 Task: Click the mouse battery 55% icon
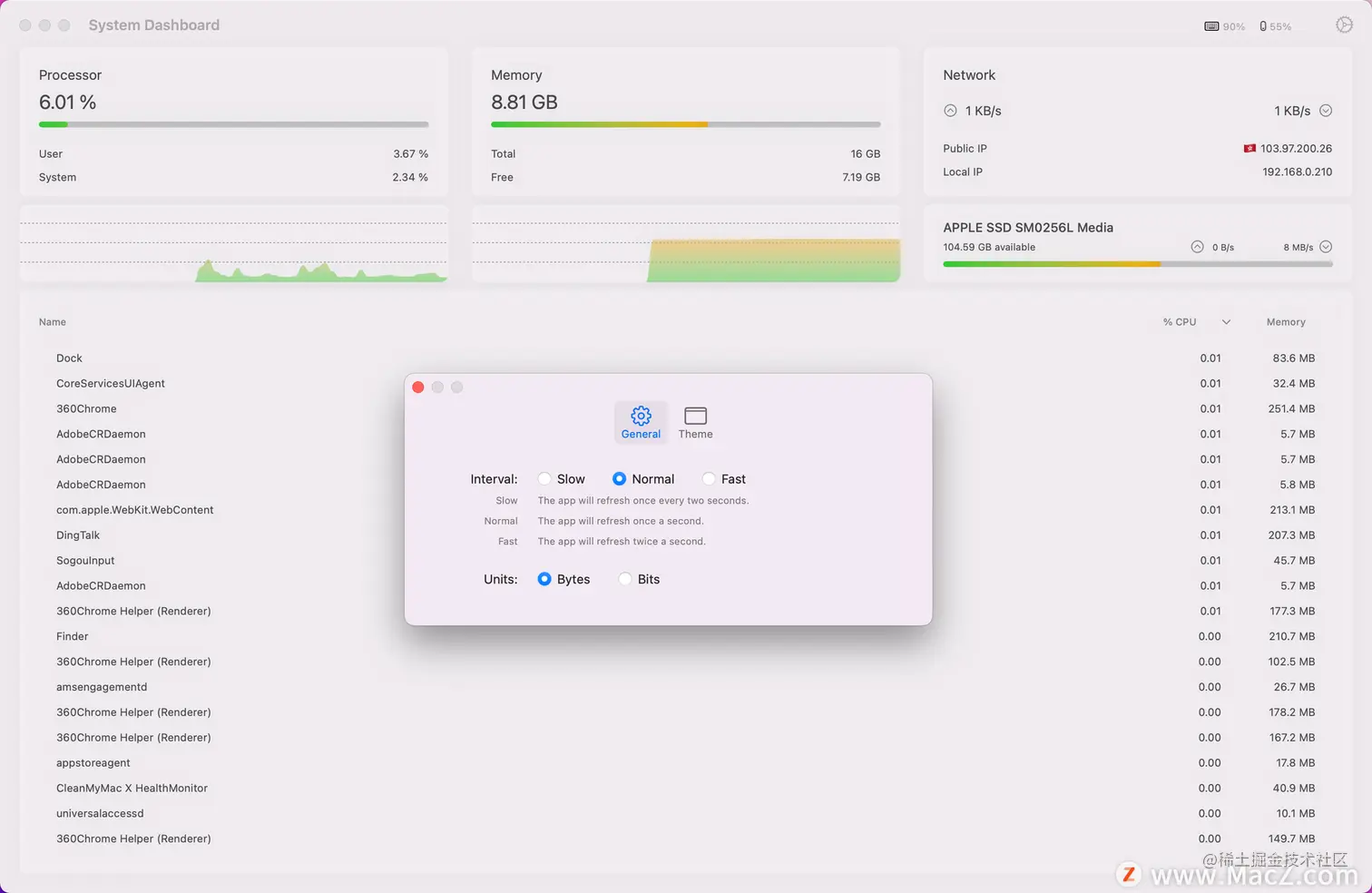(x=1263, y=26)
